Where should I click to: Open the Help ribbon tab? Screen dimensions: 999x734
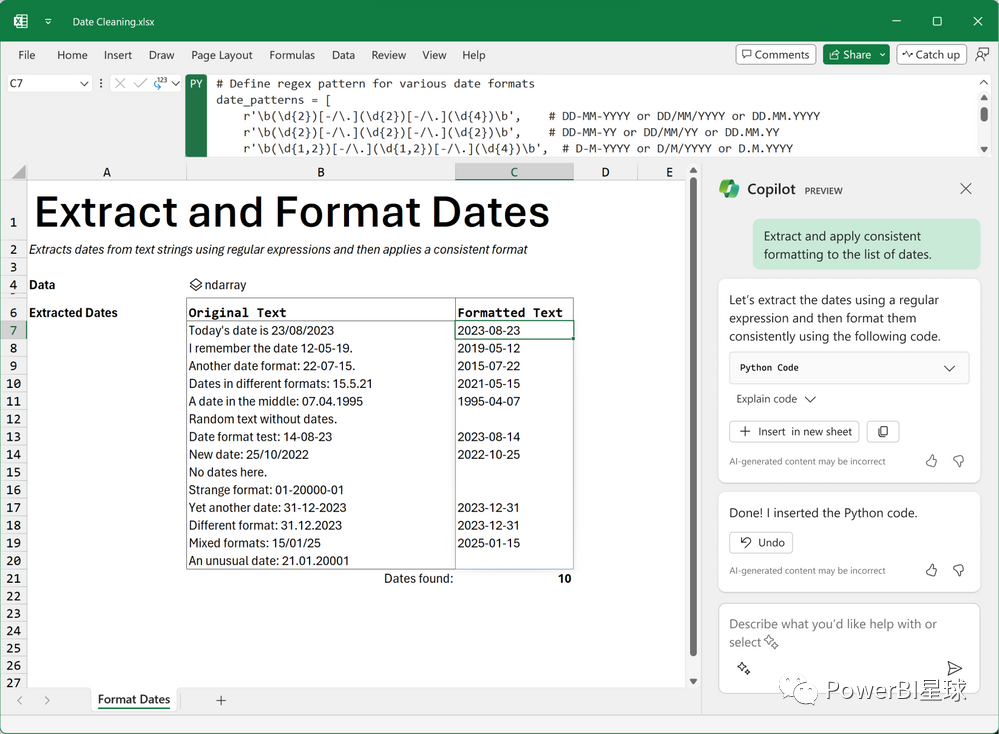473,55
